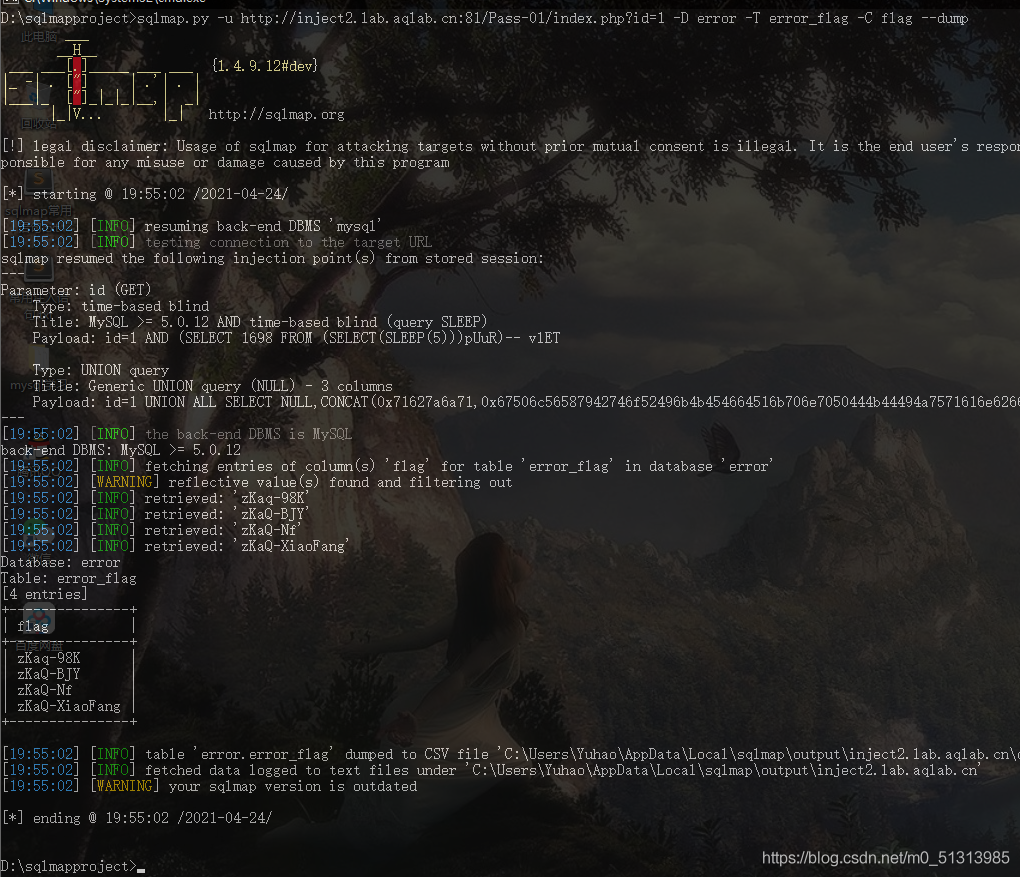This screenshot has height=877, width=1020.
Task: Click 'your sqlmap version is outdated' warning
Action: tap(210, 786)
